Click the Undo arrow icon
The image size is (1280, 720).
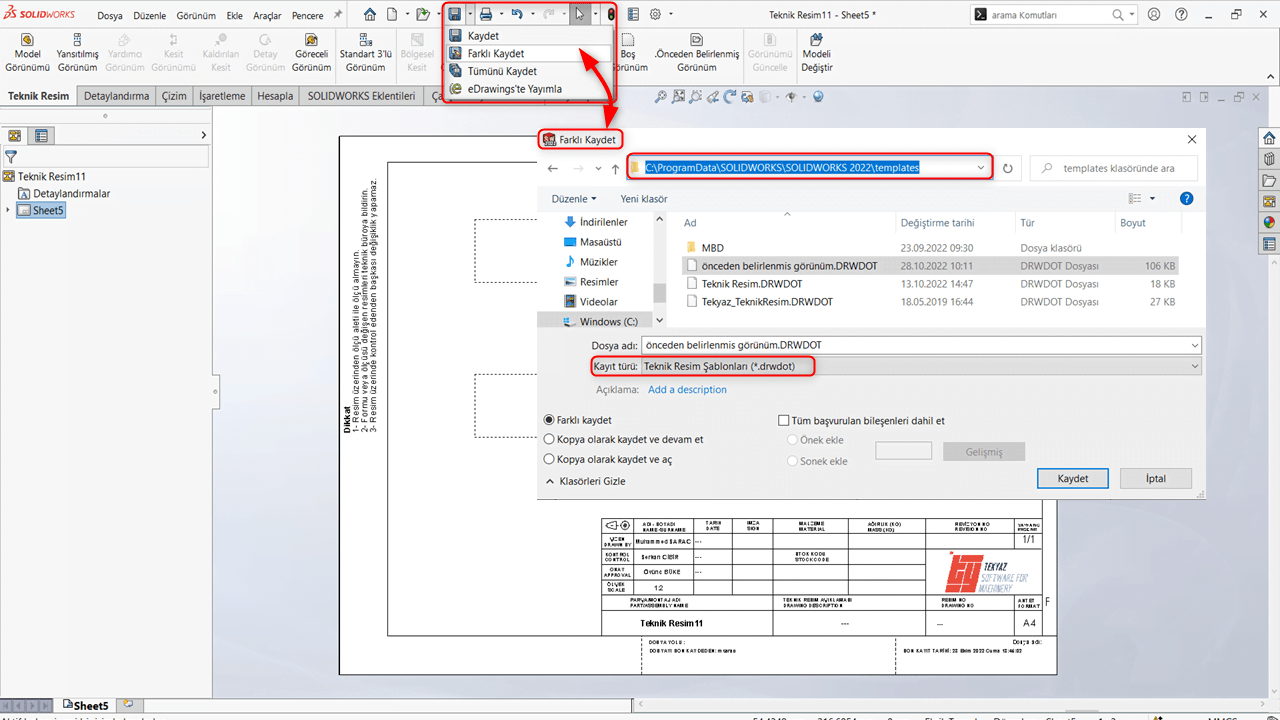(517, 15)
